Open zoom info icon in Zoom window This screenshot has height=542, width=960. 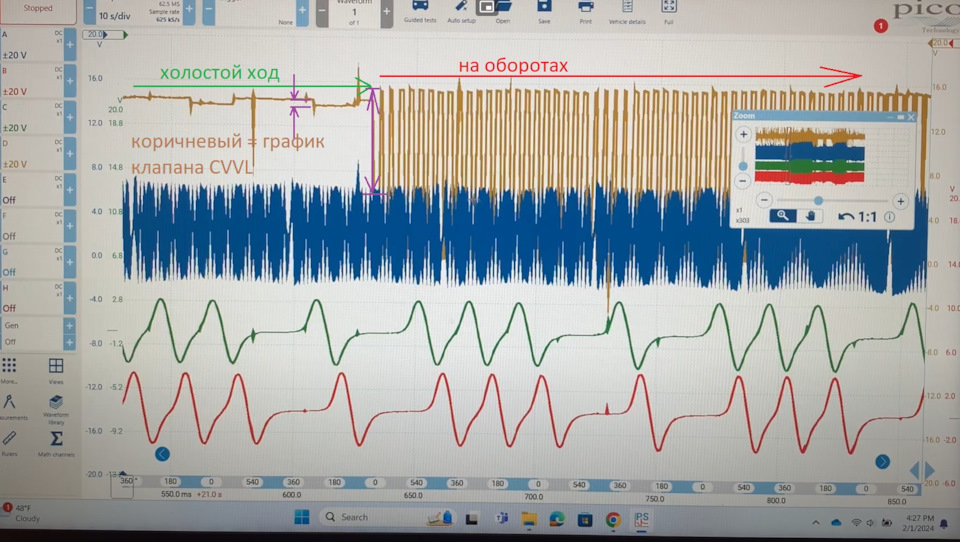pos(890,217)
